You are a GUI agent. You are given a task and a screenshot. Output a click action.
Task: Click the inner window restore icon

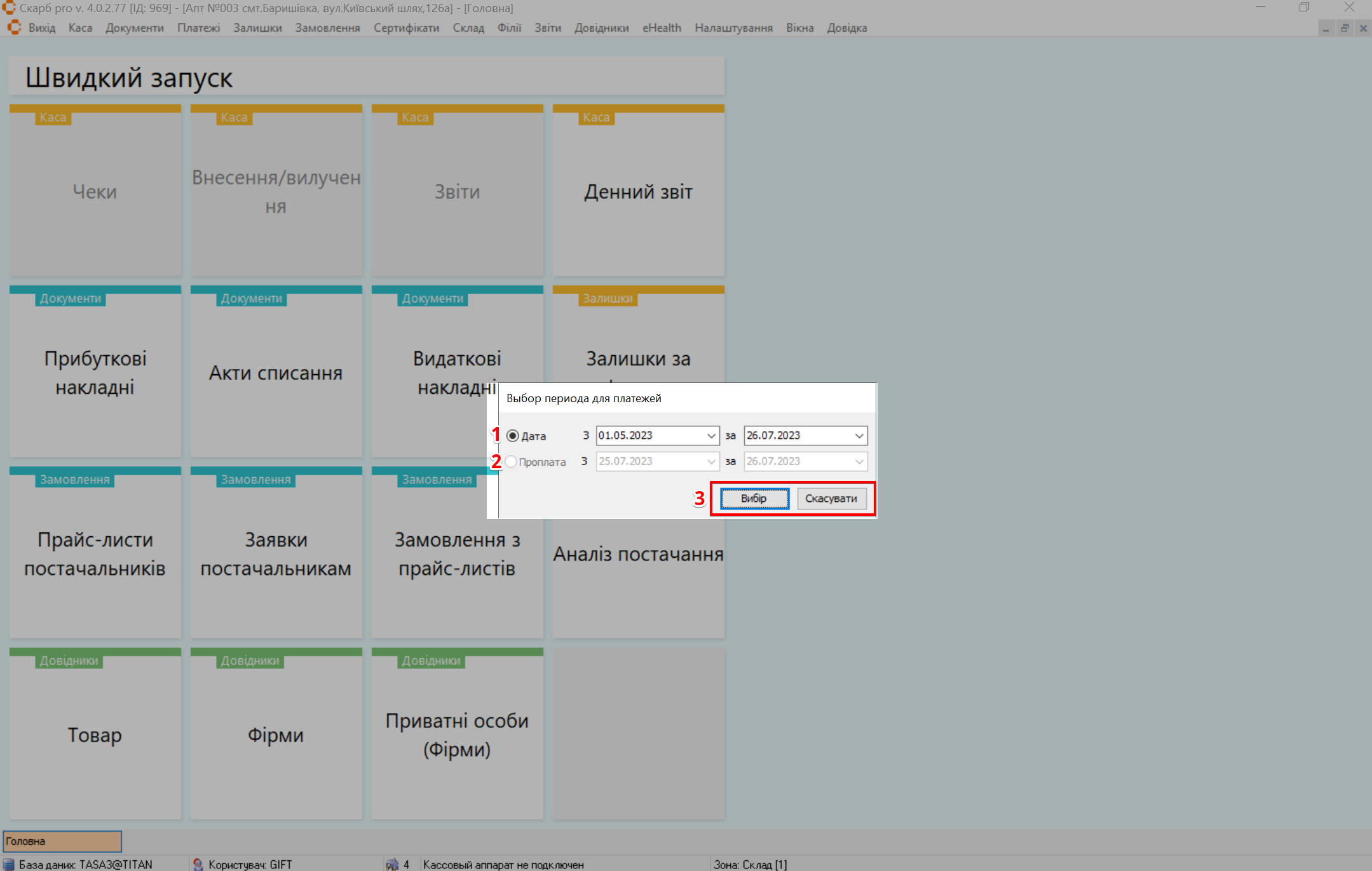click(x=1345, y=29)
